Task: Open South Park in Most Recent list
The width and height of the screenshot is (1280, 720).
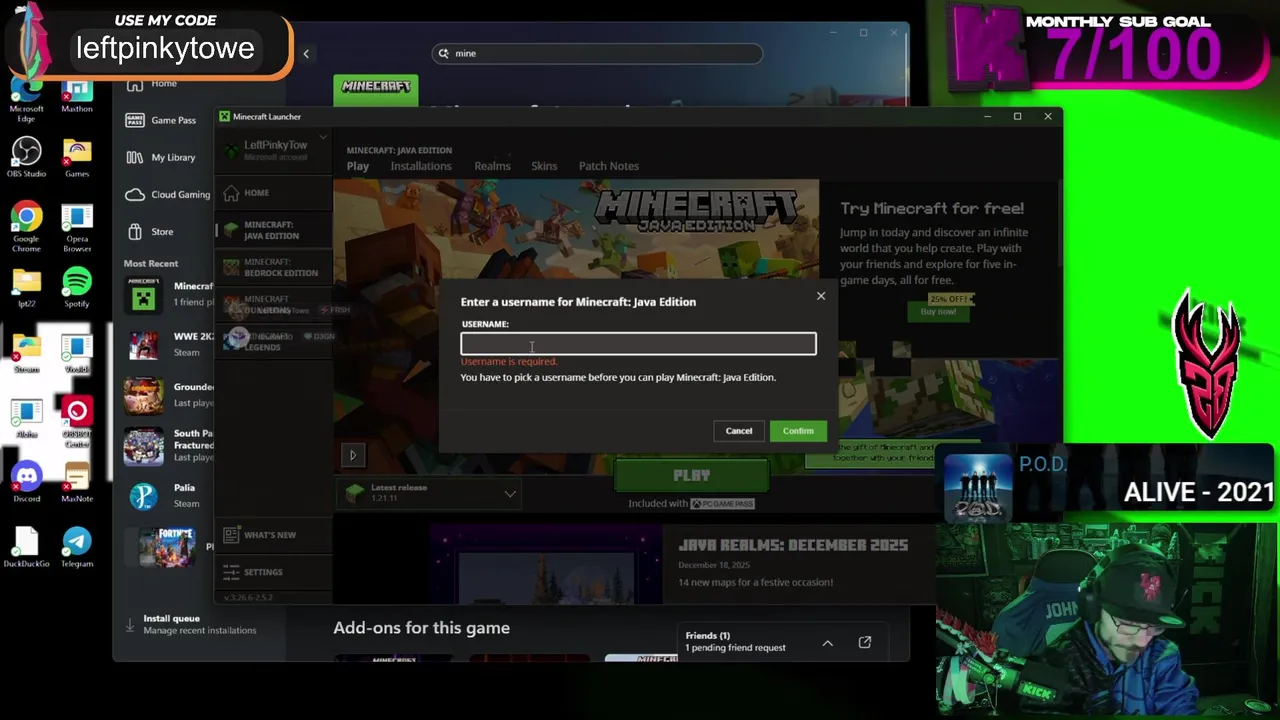Action: point(168,446)
